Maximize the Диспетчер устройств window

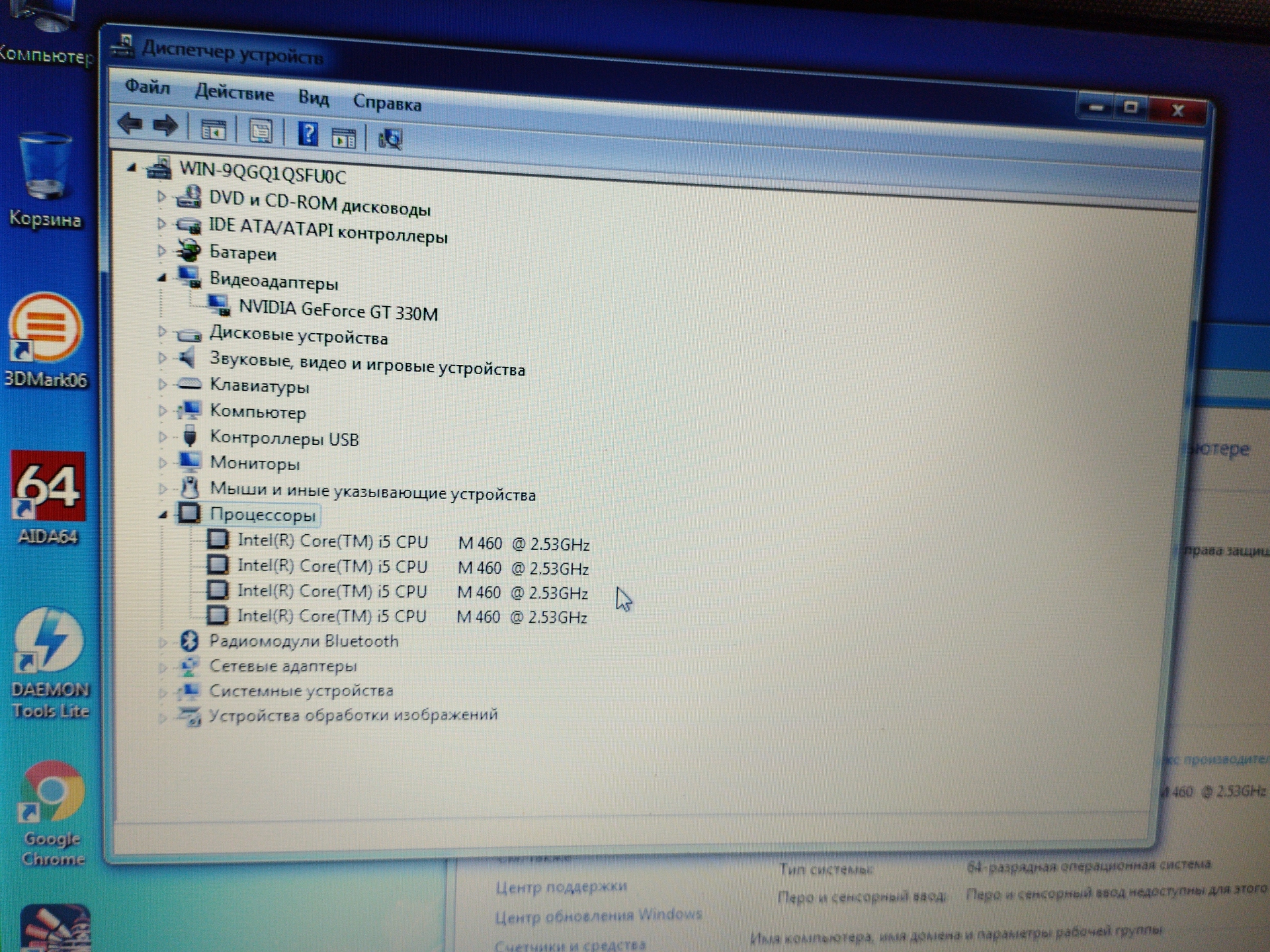[1131, 107]
